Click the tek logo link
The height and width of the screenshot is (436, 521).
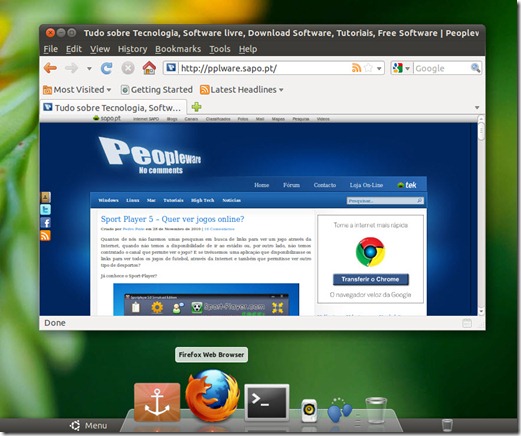coord(407,185)
